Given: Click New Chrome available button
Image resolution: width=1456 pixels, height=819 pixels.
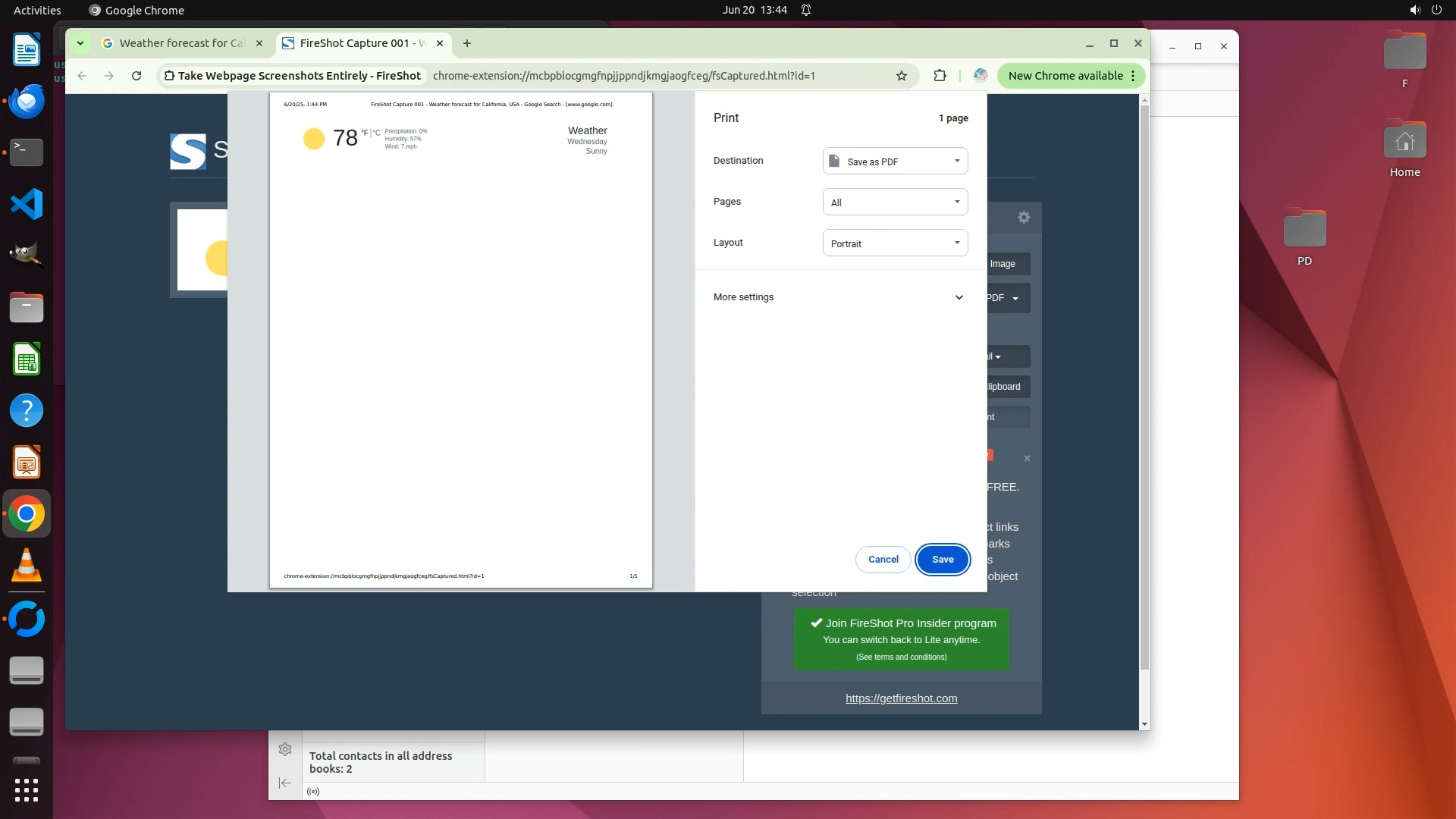Looking at the screenshot, I should [1065, 76].
